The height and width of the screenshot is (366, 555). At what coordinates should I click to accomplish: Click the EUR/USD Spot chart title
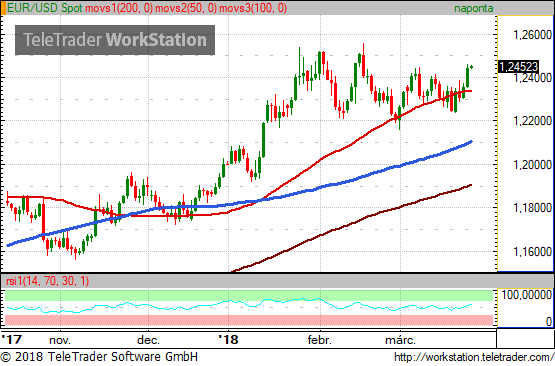pyautogui.click(x=45, y=8)
